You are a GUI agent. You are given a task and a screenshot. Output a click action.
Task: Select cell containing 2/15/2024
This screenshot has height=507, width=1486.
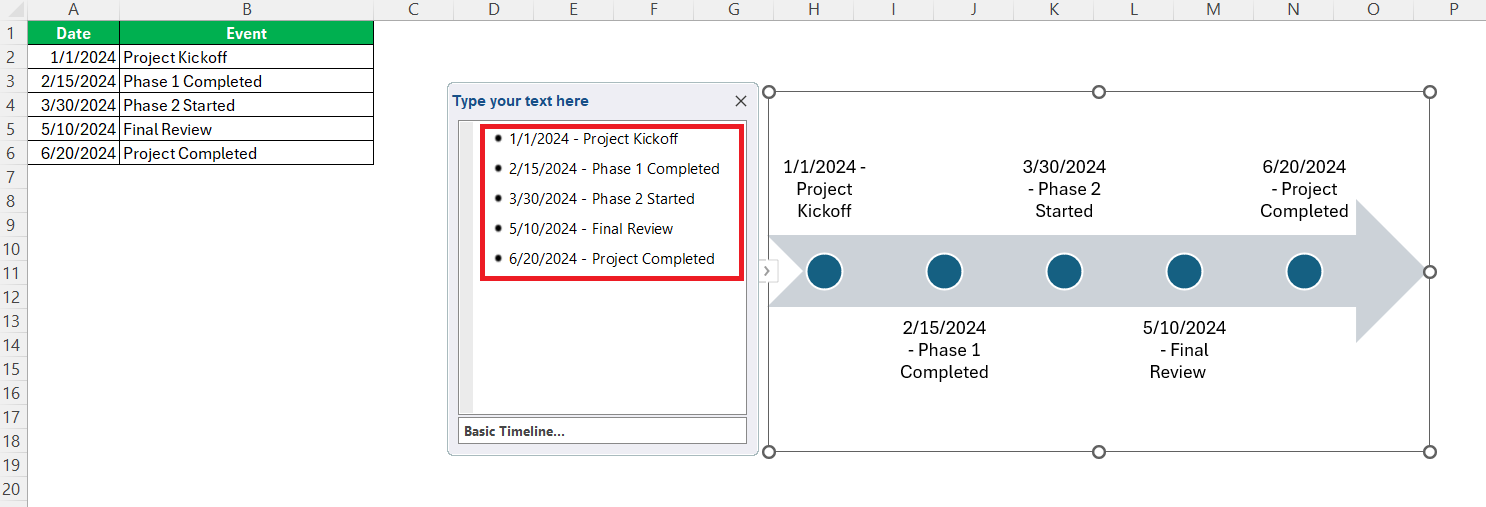point(73,81)
